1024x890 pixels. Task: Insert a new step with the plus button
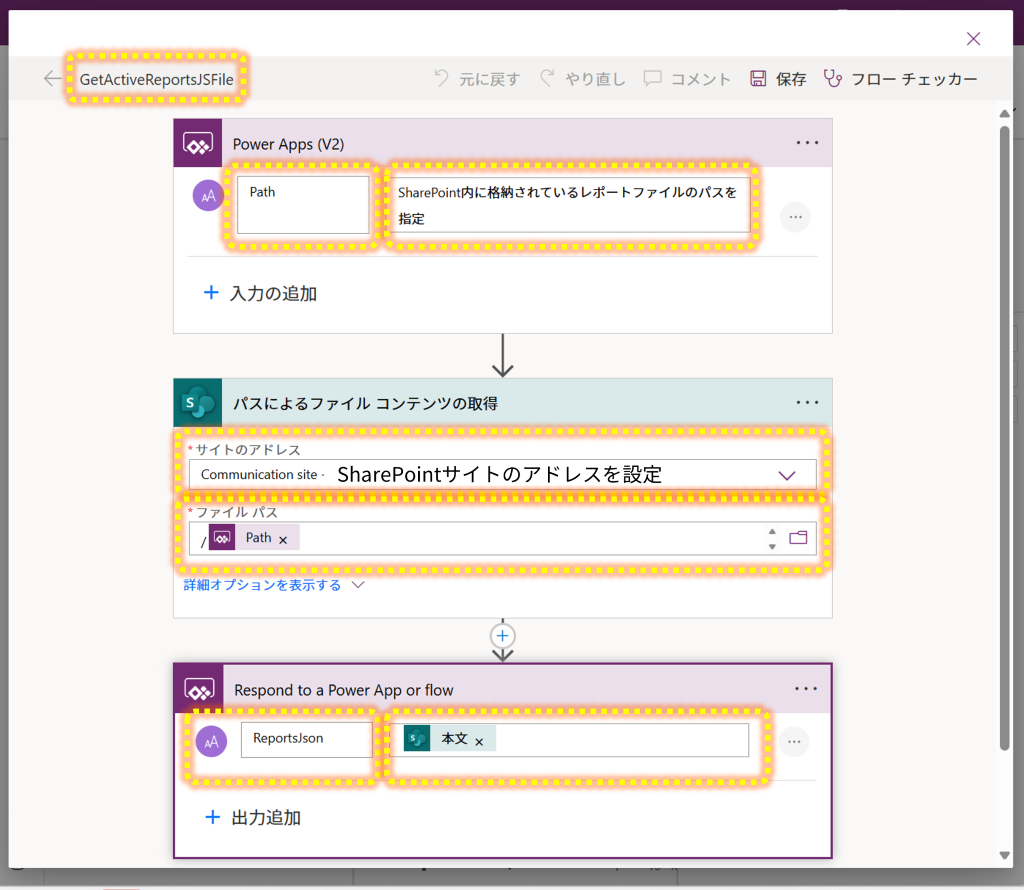(502, 635)
